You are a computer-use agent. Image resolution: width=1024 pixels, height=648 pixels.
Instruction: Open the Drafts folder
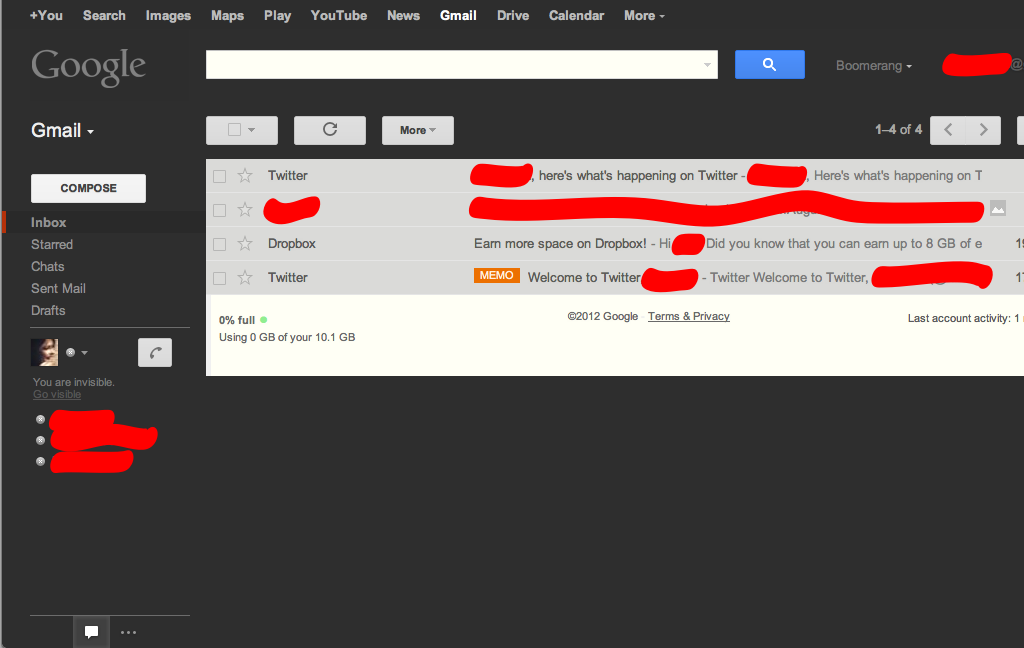pyautogui.click(x=48, y=311)
